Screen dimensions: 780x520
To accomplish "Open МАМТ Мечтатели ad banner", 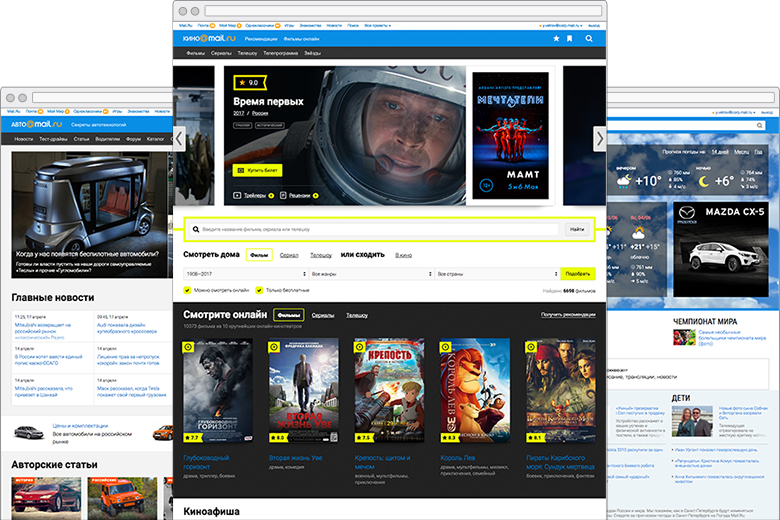I will (x=510, y=135).
